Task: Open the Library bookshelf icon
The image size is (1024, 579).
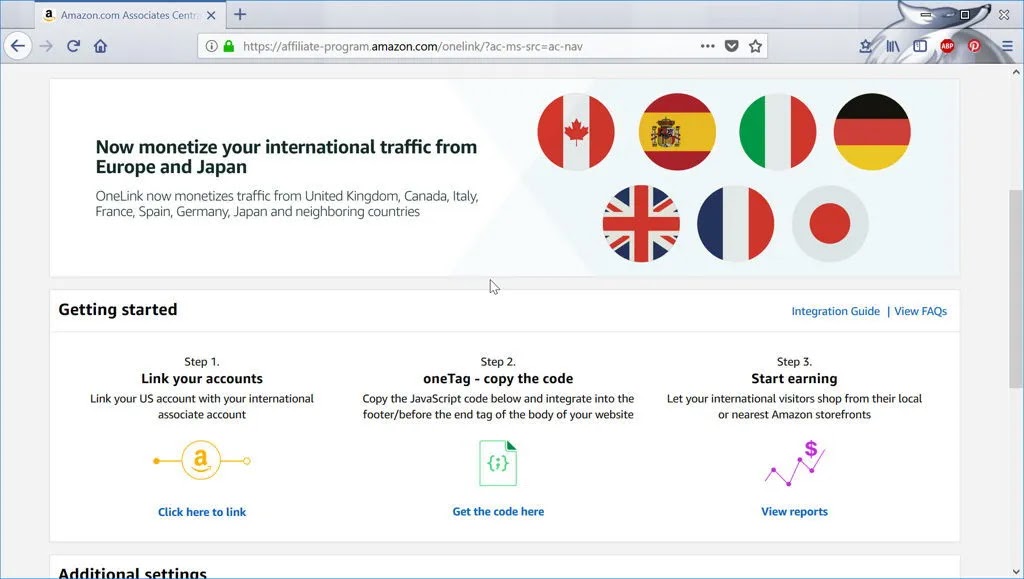Action: pos(892,46)
